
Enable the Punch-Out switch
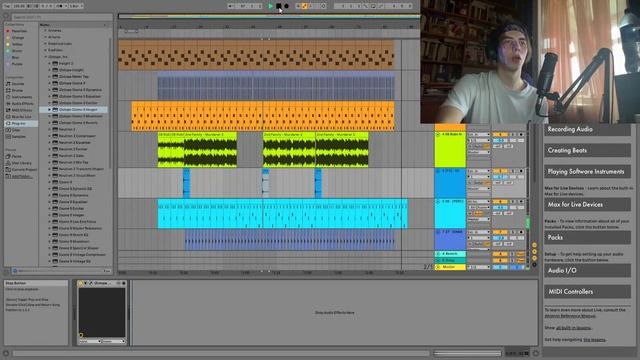(380, 6)
